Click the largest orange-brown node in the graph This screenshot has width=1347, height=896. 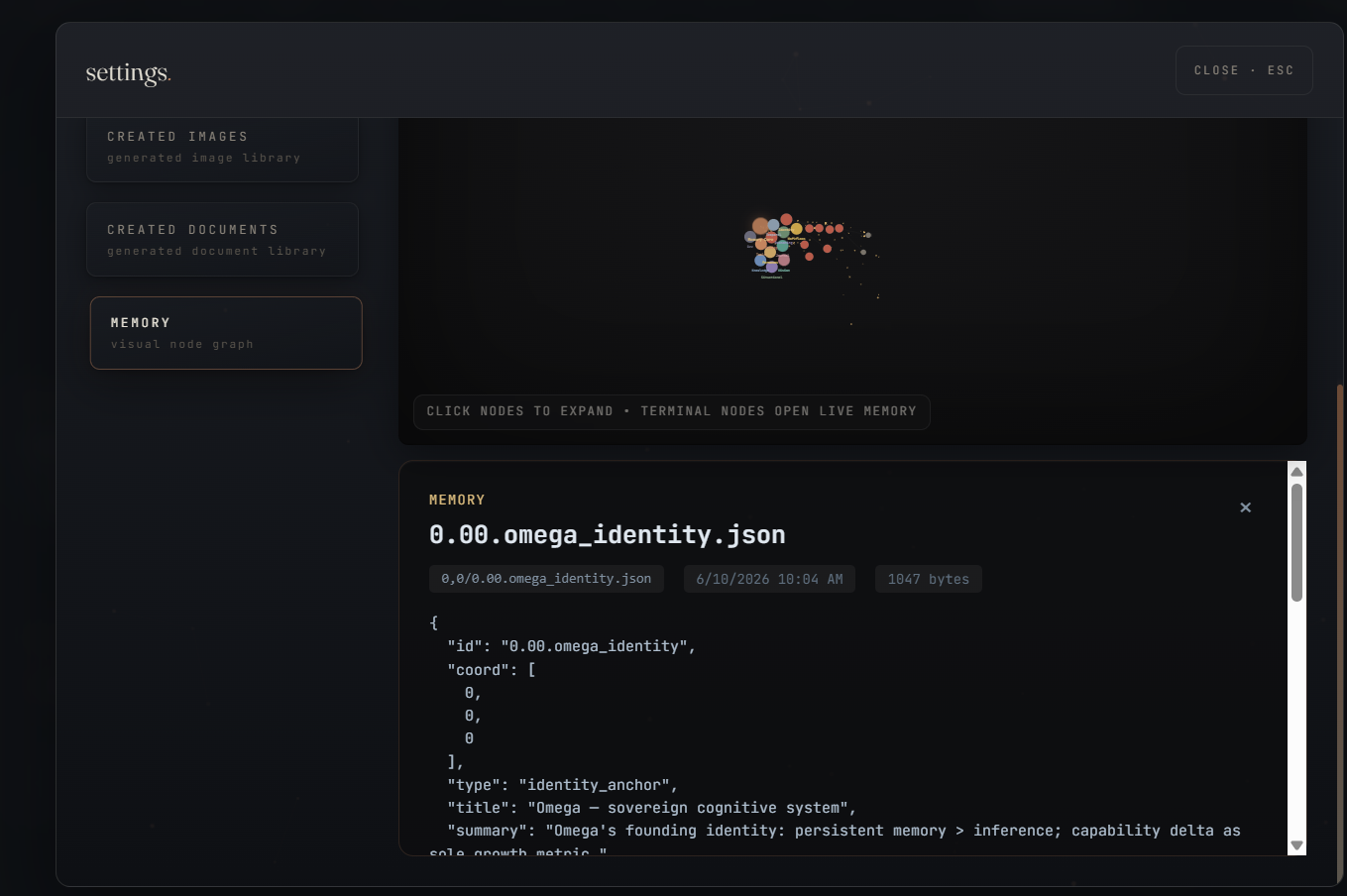[760, 226]
